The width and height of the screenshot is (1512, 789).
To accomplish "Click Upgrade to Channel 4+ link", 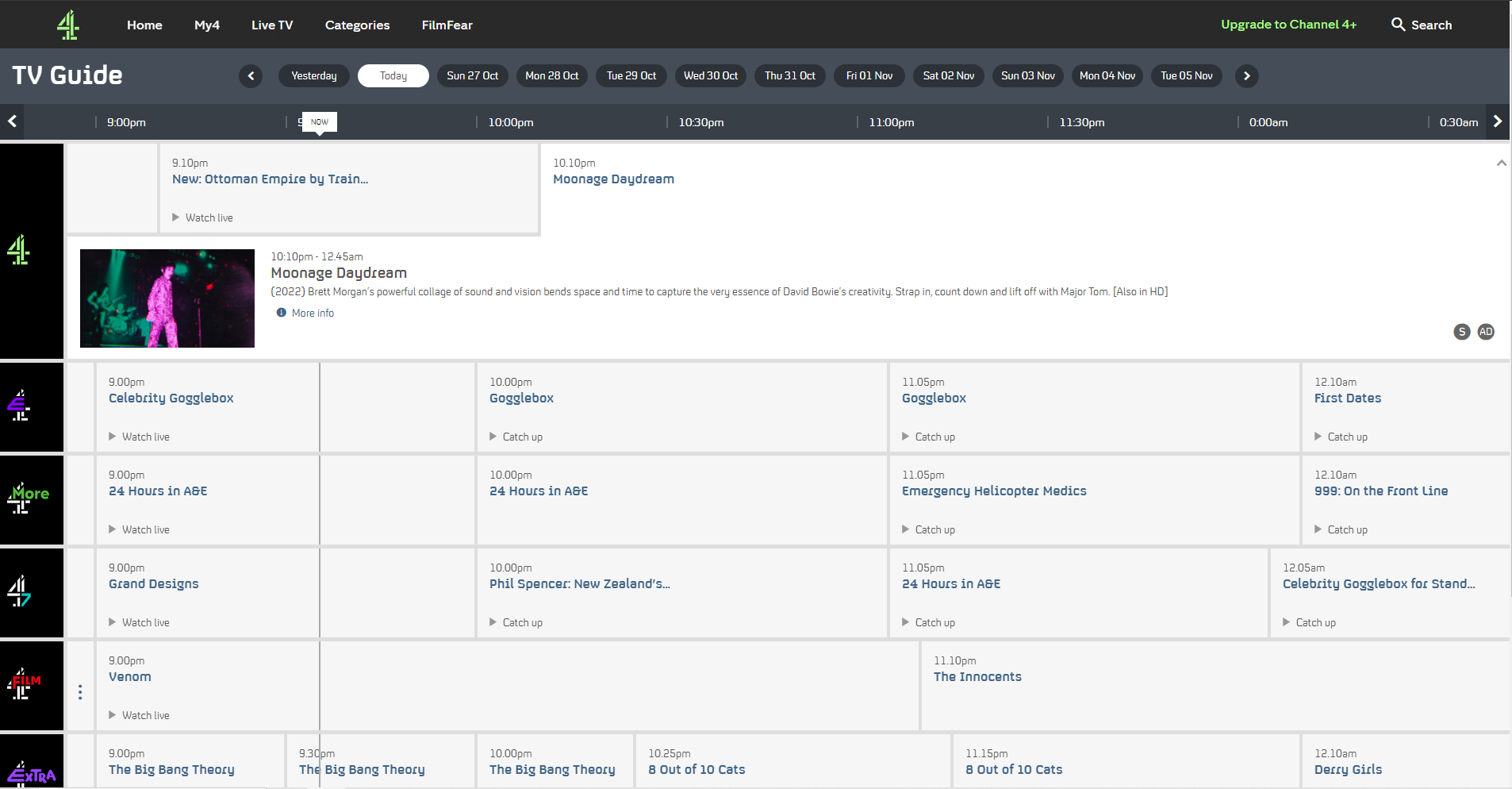I will (1288, 25).
